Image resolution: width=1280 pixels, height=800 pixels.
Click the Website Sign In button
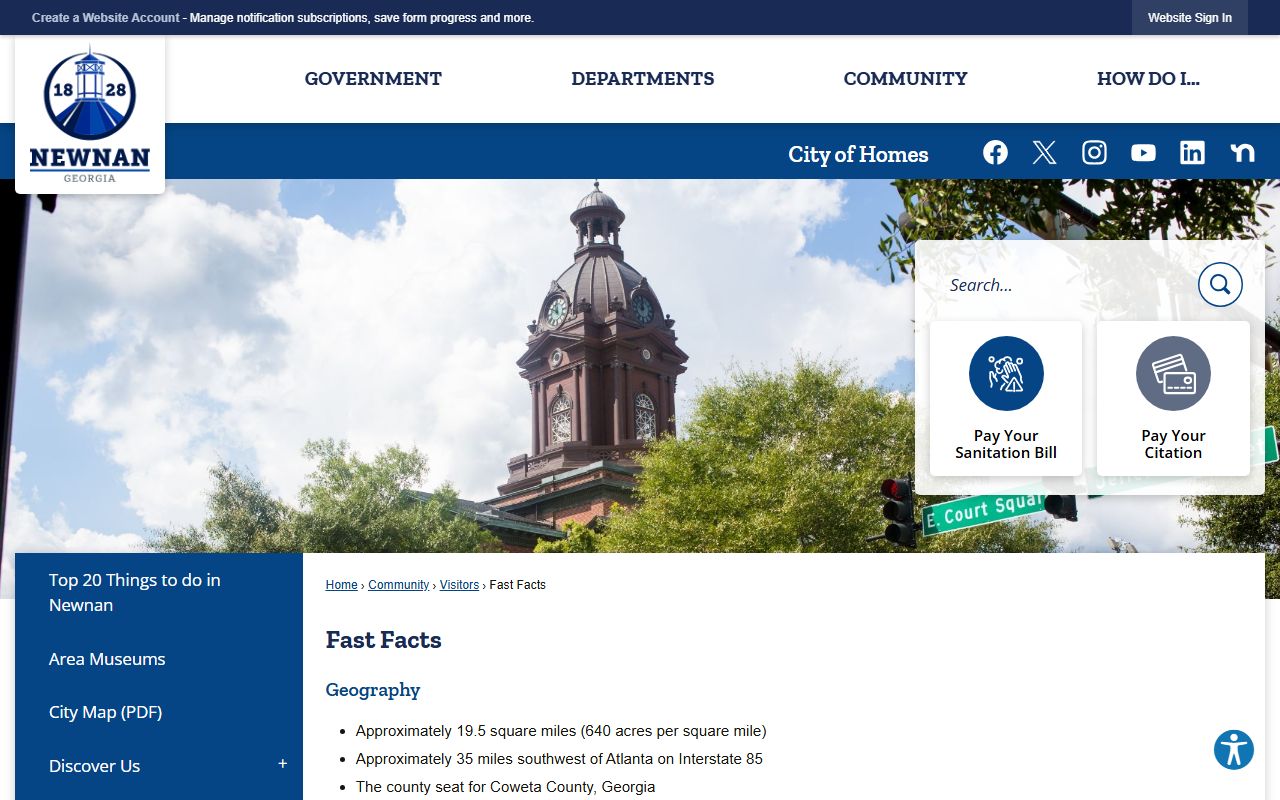(1190, 18)
